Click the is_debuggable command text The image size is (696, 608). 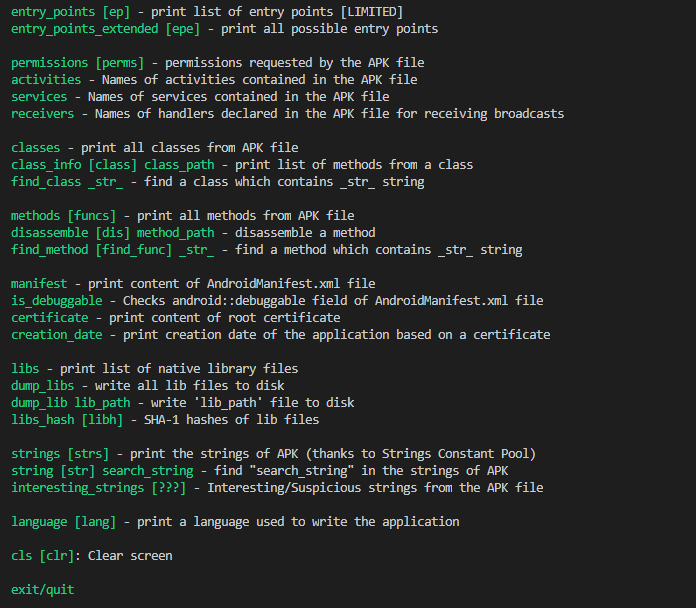click(57, 301)
